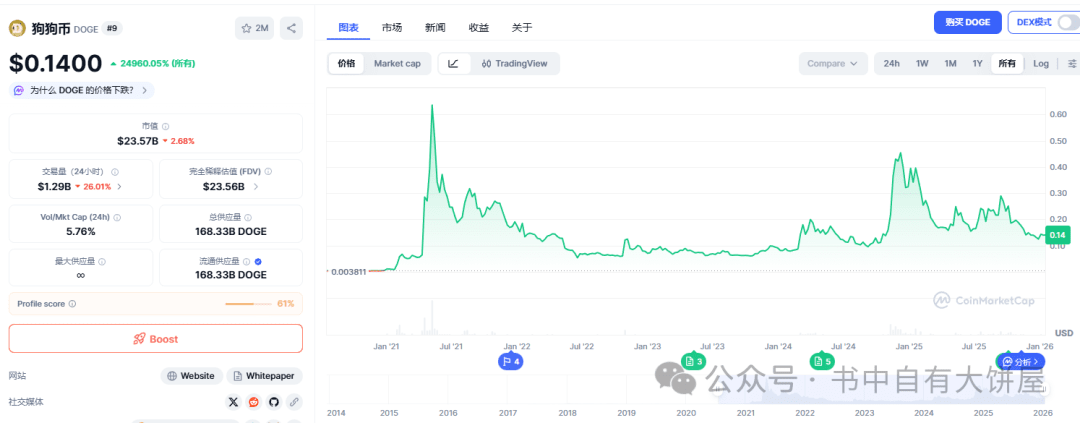Click the 0.14 current price tag on the axis
1080x423 pixels.
click(x=1057, y=235)
